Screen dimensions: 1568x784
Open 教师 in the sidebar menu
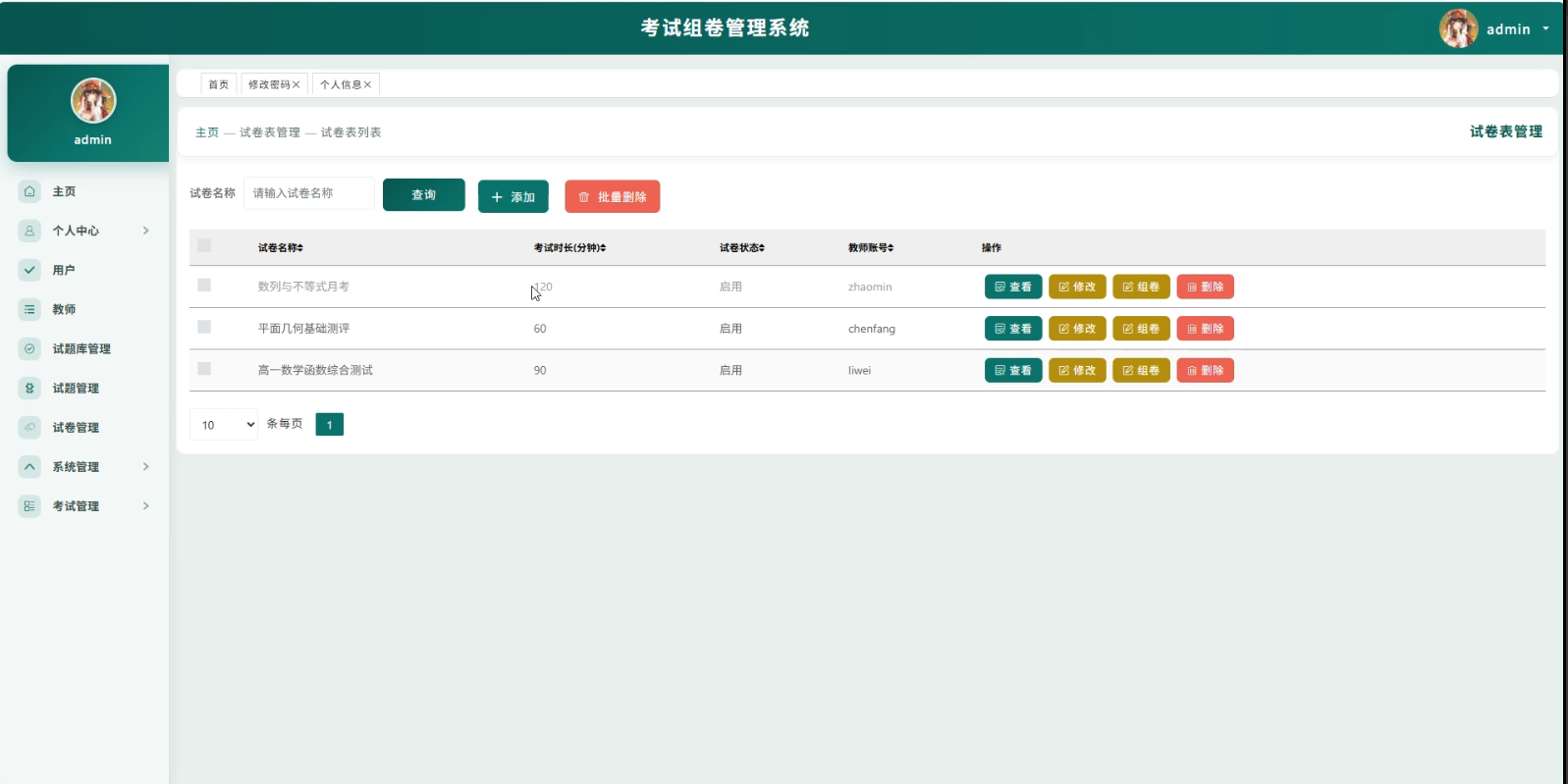pos(64,309)
